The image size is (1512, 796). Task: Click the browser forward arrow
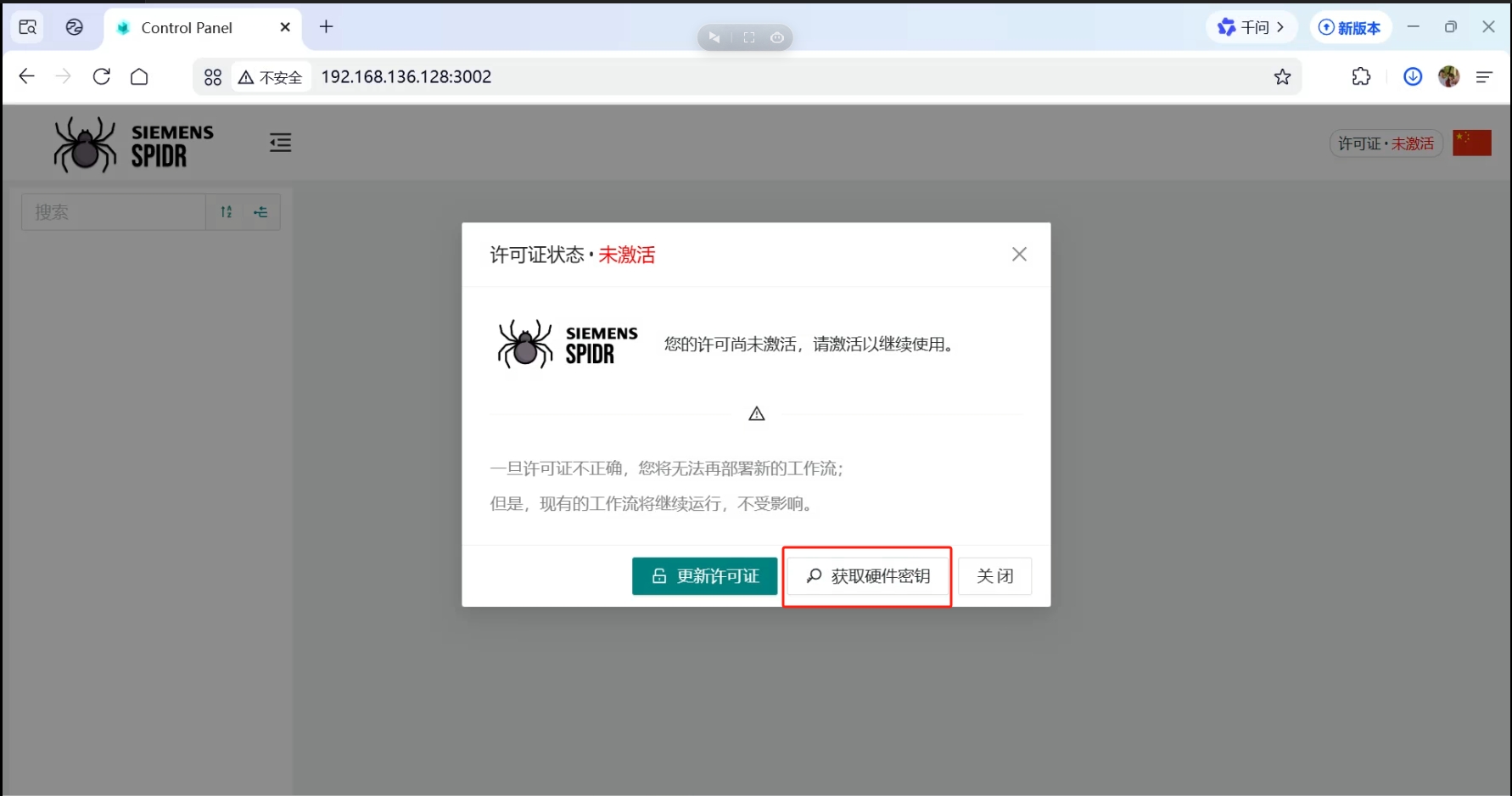coord(63,76)
